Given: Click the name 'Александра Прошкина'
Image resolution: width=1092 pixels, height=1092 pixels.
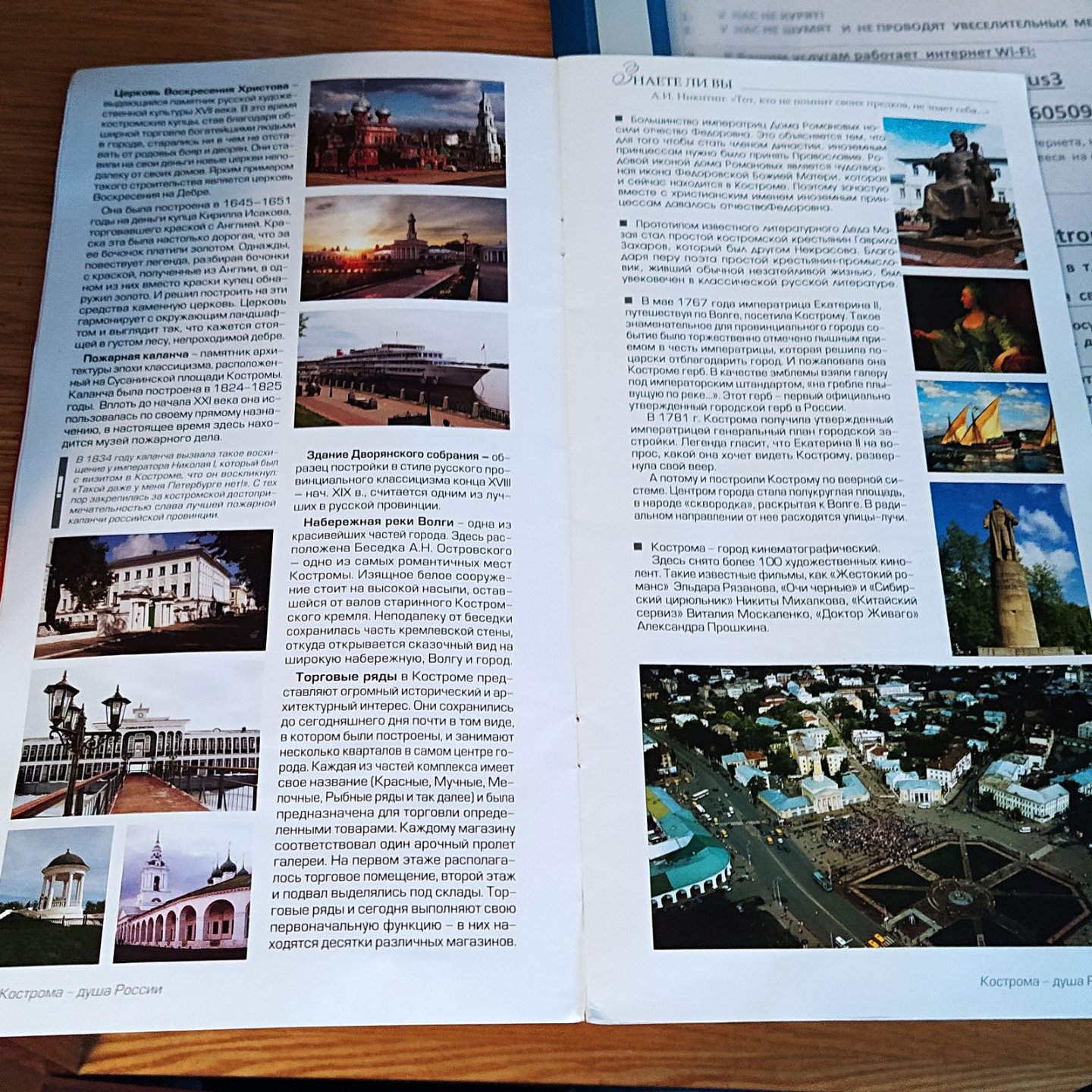Looking at the screenshot, I should pos(703,627).
